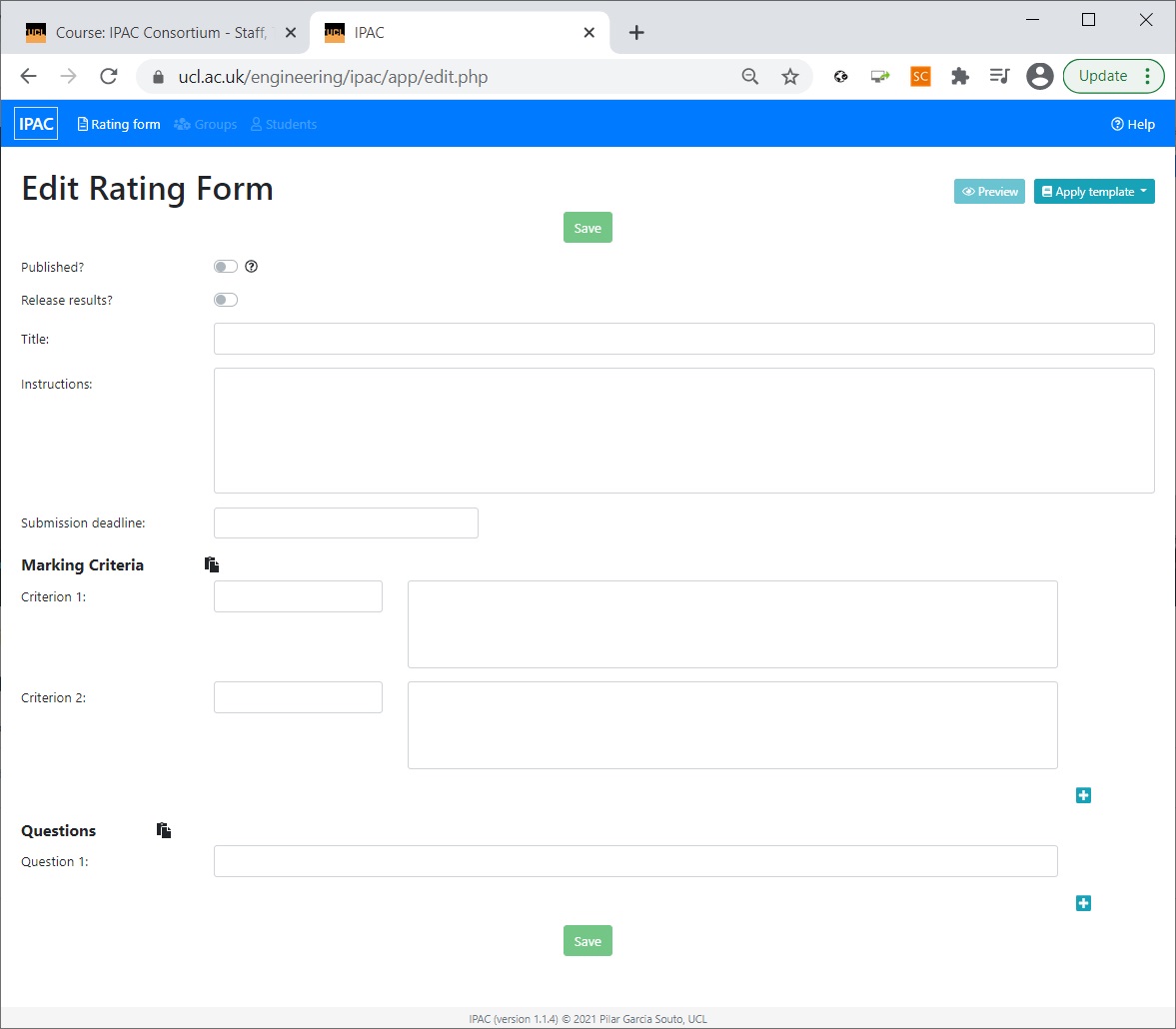Toggle the Published switch
The image size is (1176, 1029).
click(226, 267)
